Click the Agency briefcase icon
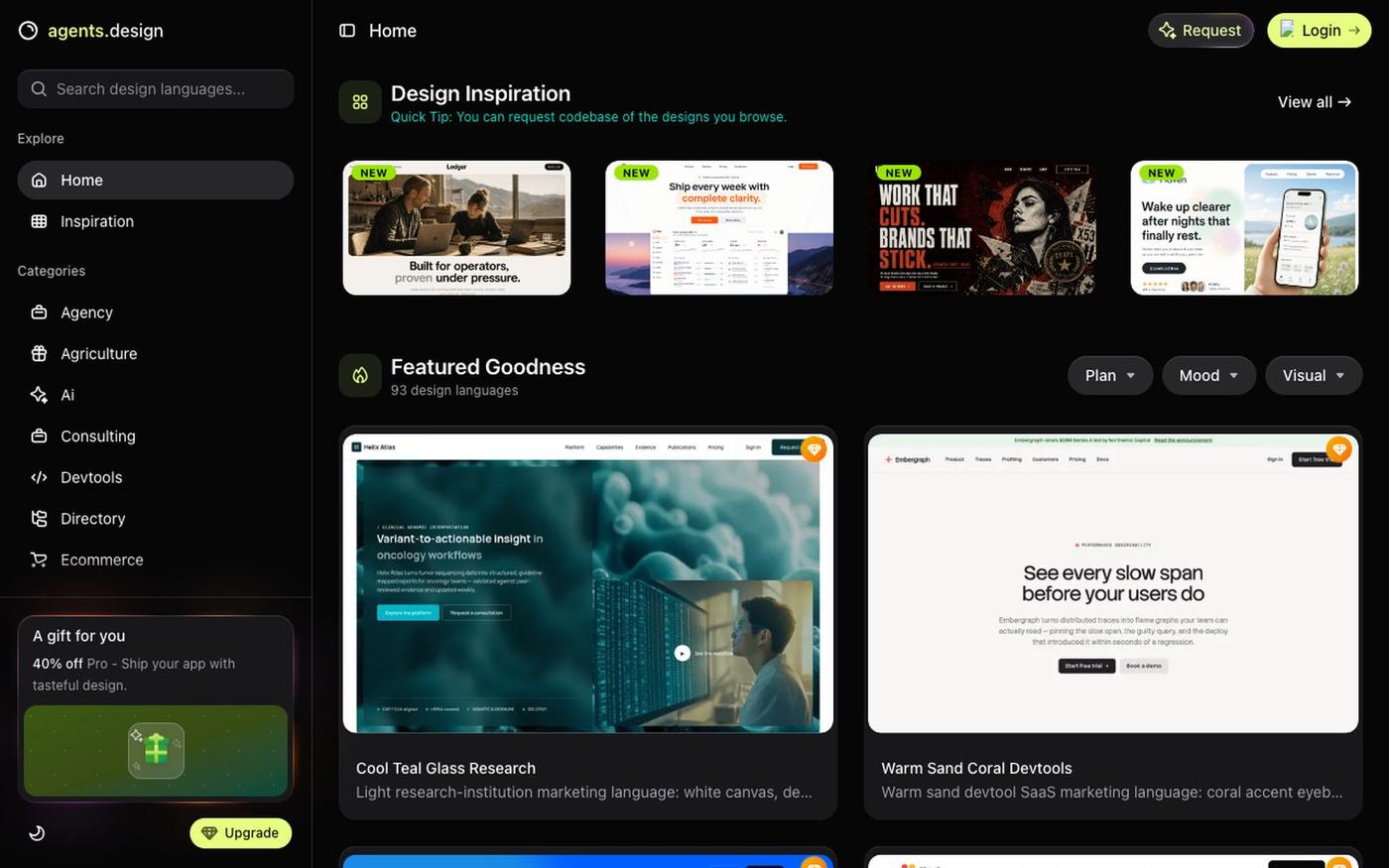This screenshot has width=1389, height=868. (x=39, y=312)
